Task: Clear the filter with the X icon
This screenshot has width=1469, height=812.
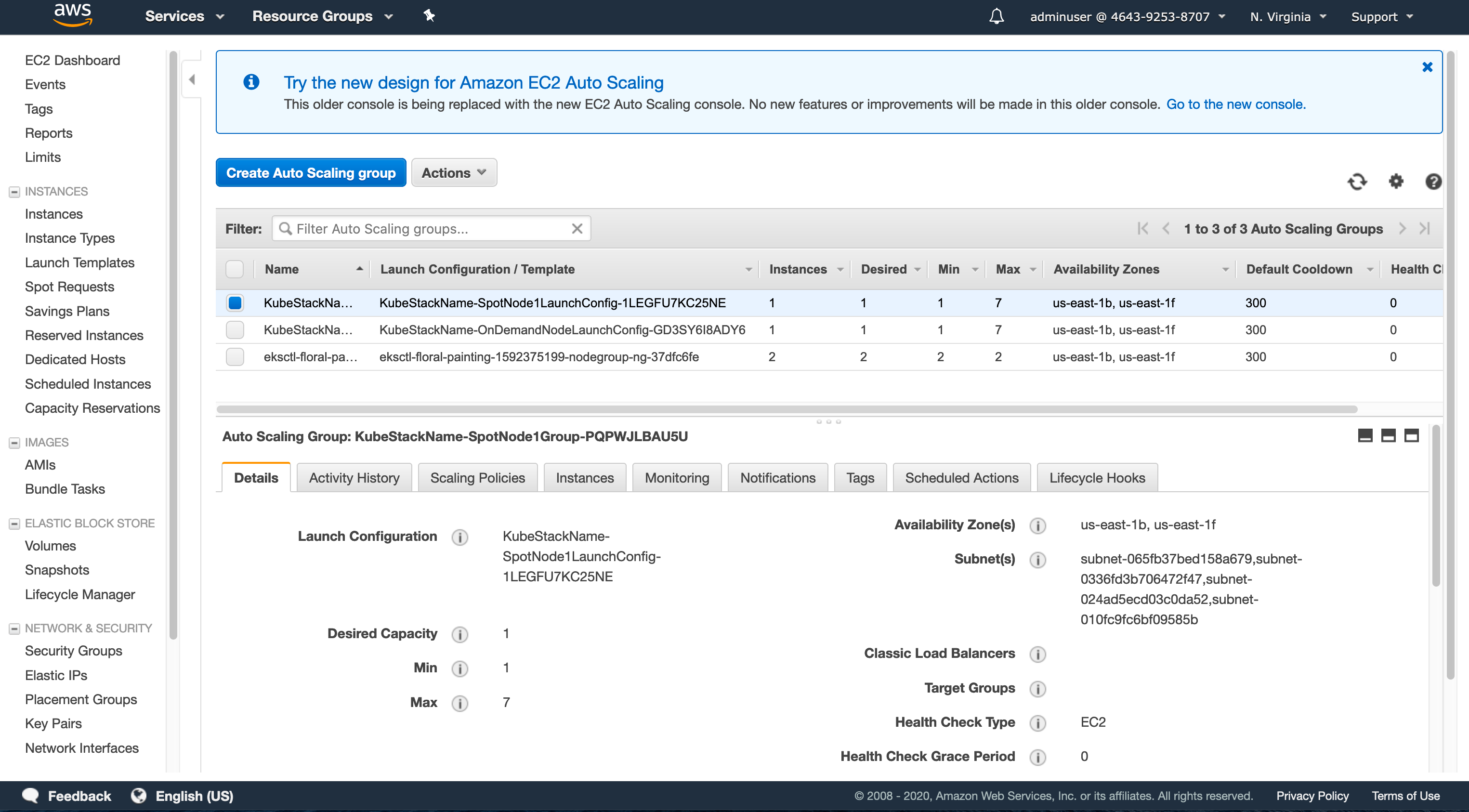Action: click(x=577, y=228)
